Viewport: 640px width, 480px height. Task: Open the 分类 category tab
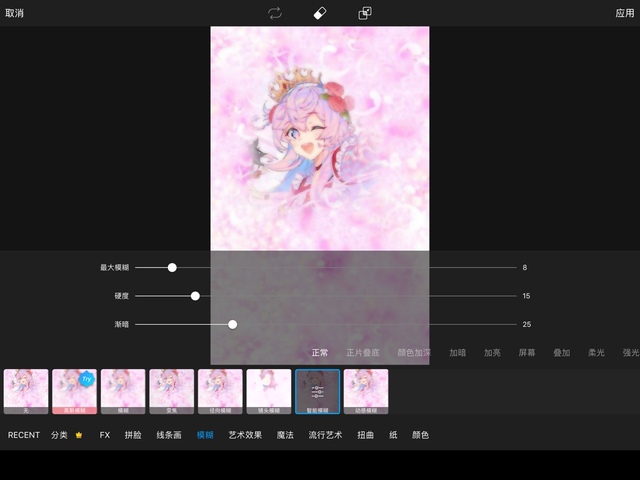click(x=59, y=435)
